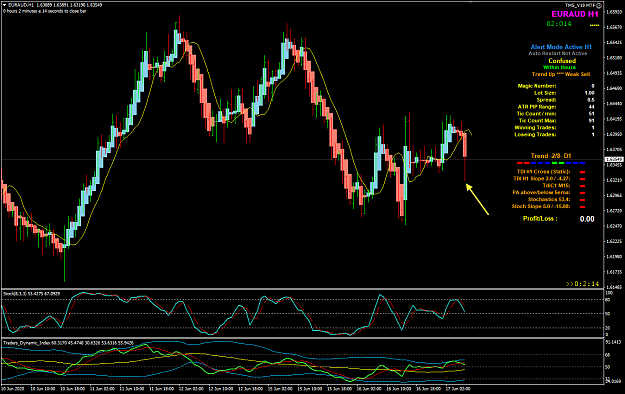The image size is (625, 394).
Task: Click the '16 Jun 10:00' time axis label
Action: [398, 388]
